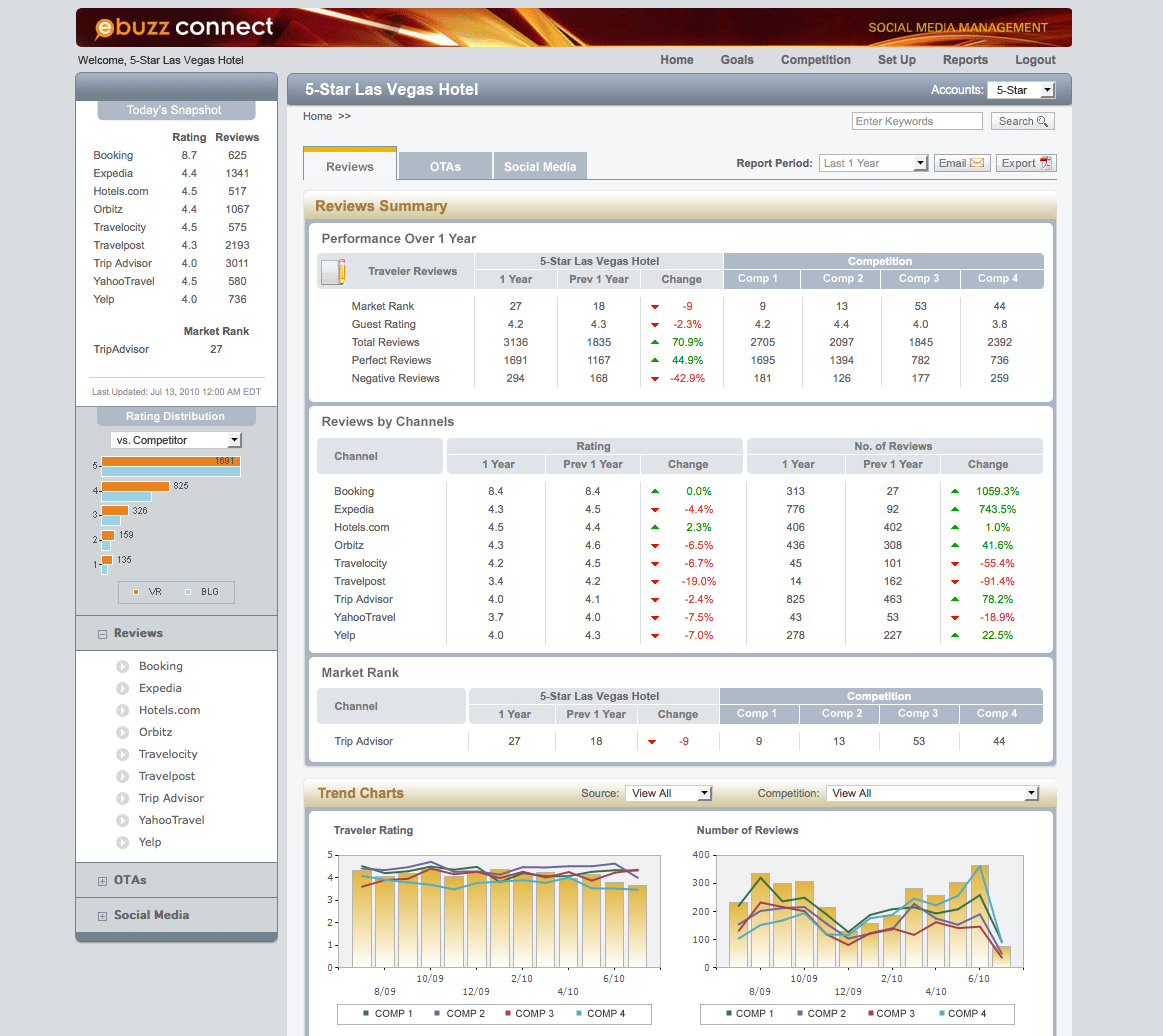Open the vs. Competitor dropdown

tap(176, 440)
